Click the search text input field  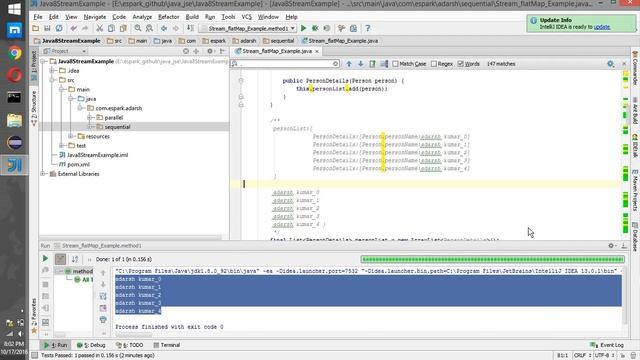tap(284, 64)
